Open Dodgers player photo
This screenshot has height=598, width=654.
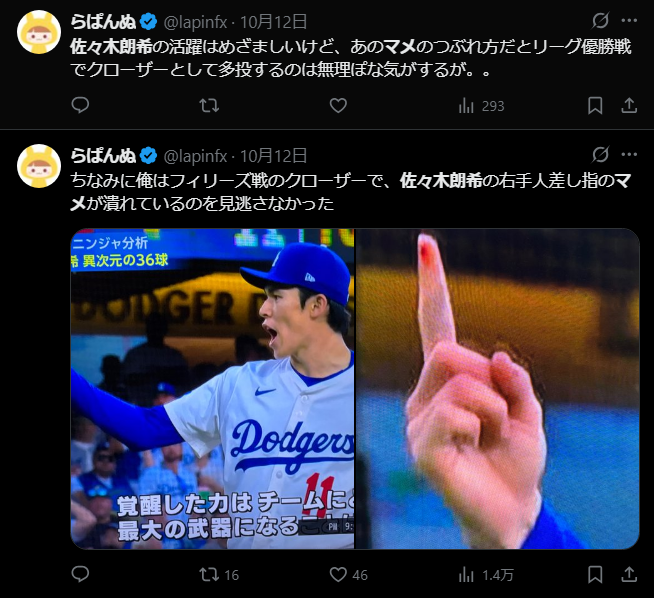pos(212,389)
